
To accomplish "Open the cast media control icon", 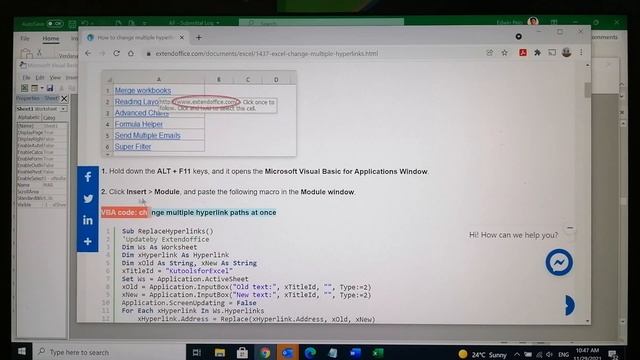I will pos(552,53).
